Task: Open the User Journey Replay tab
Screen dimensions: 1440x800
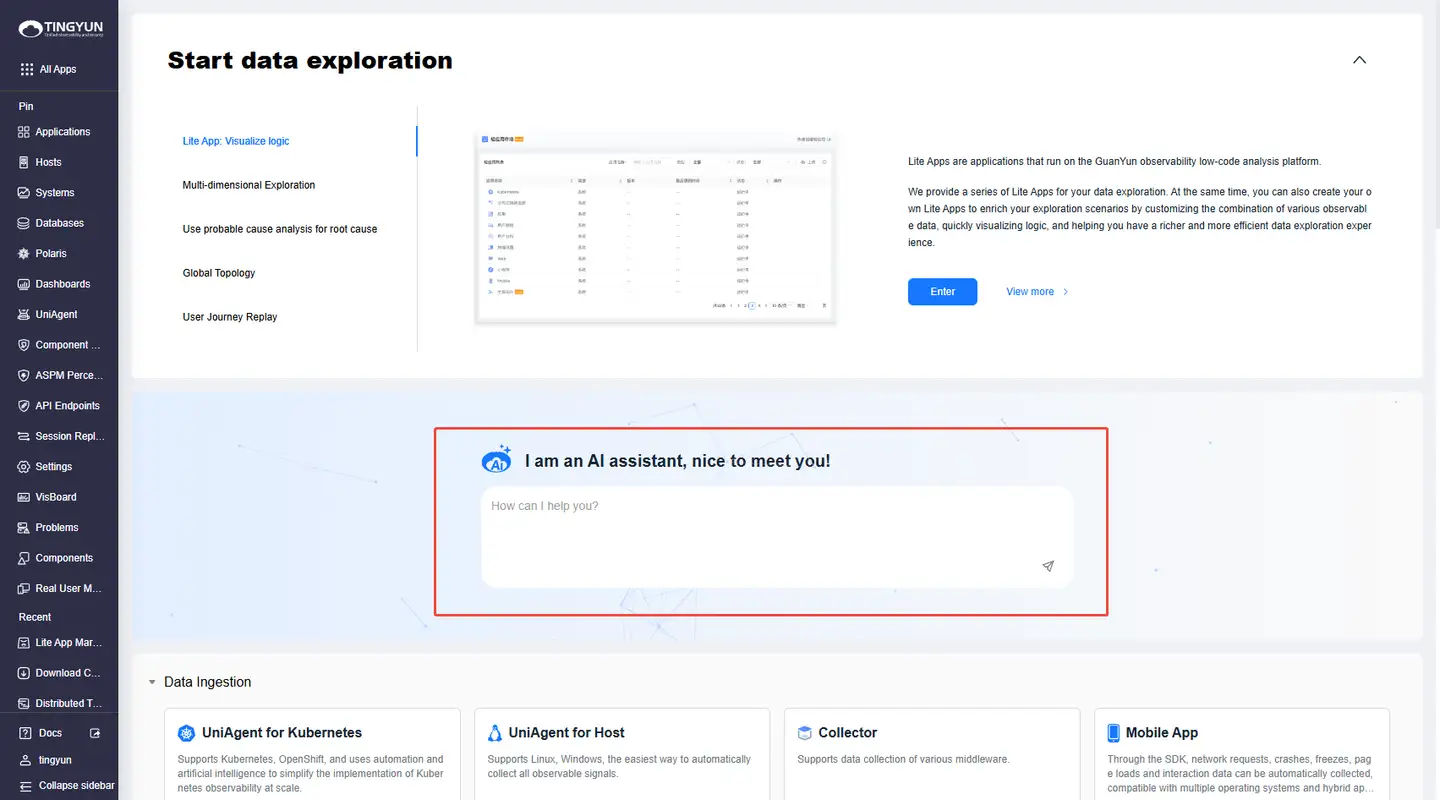Action: click(x=230, y=317)
